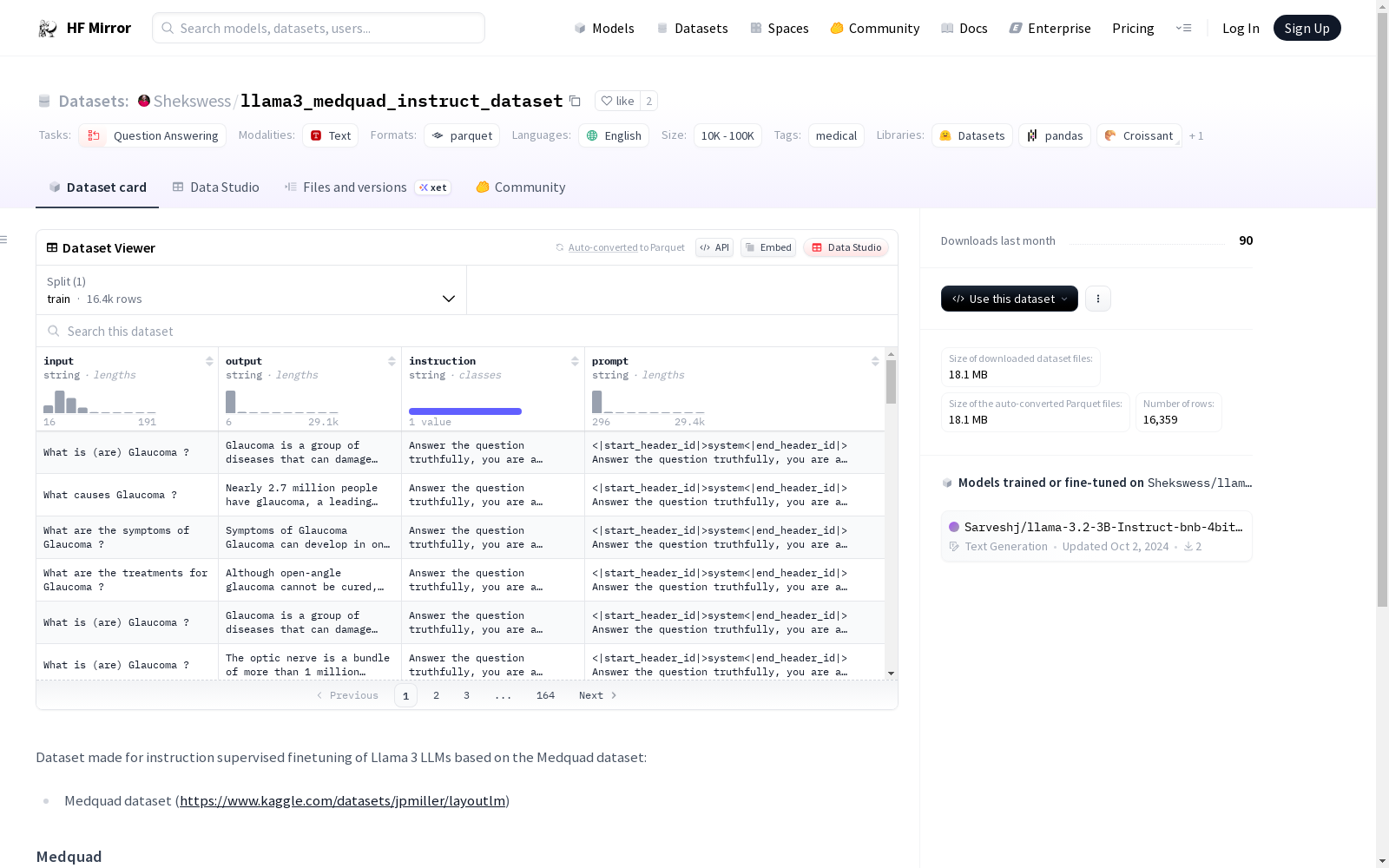Click the 10K - 100K size tag
Image resolution: width=1389 pixels, height=868 pixels.
[x=727, y=135]
